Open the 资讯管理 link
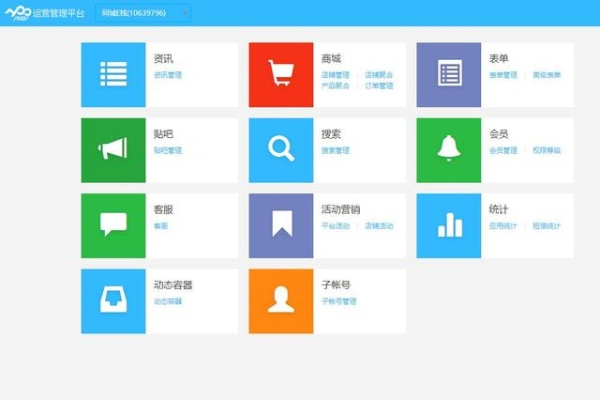This screenshot has width=600, height=400. tap(168, 75)
